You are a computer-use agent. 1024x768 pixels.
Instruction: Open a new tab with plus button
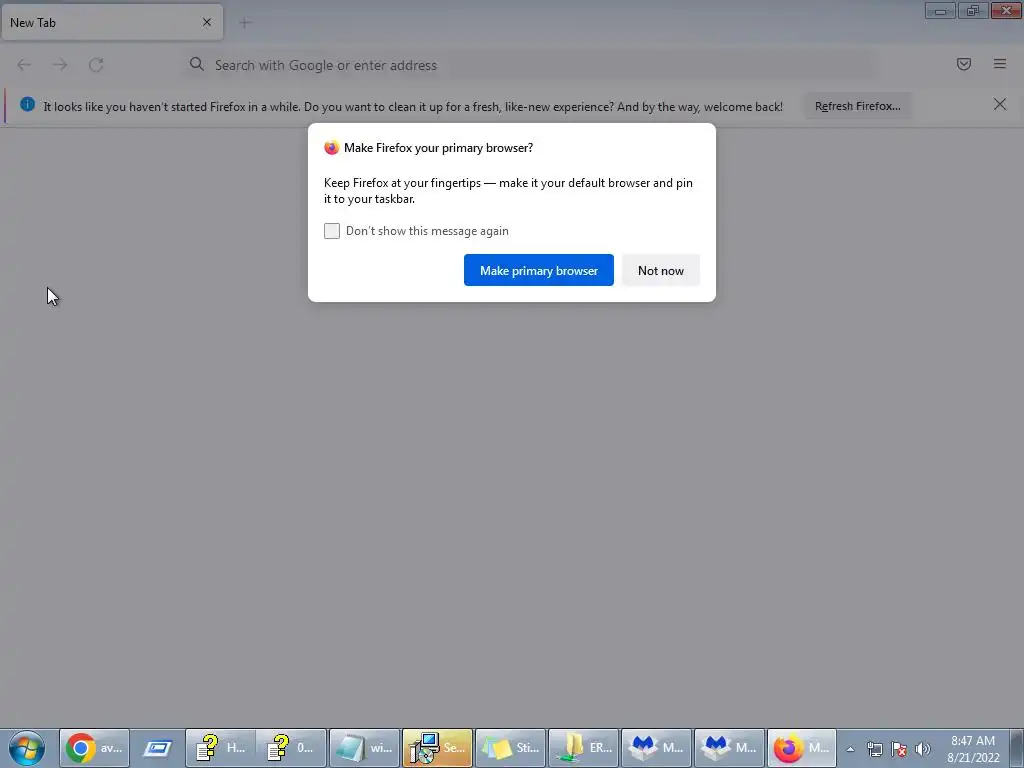245,23
